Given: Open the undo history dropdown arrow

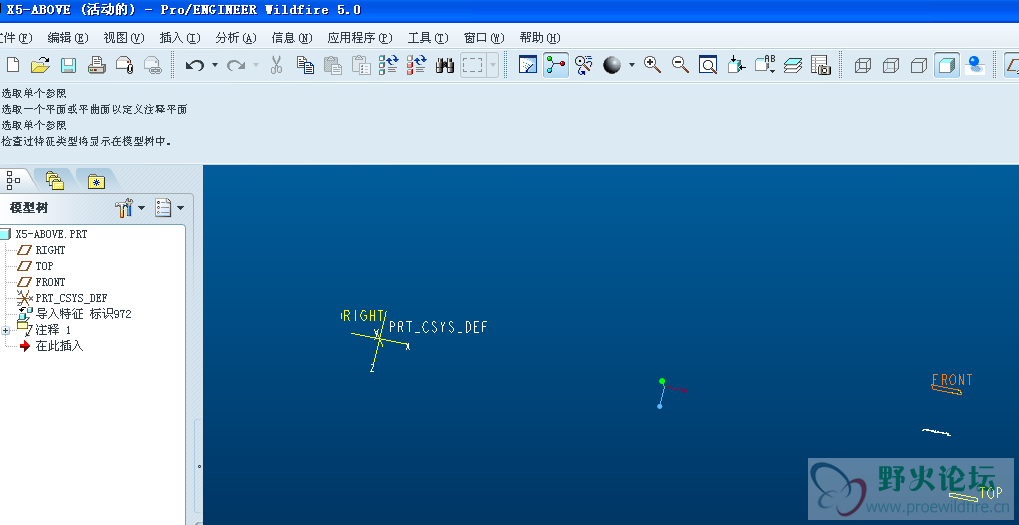Looking at the screenshot, I should pos(214,65).
